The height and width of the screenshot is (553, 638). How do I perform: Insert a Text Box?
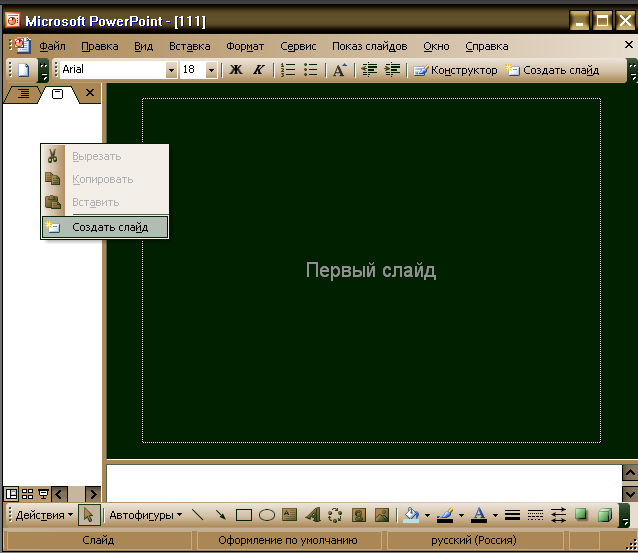click(x=290, y=515)
